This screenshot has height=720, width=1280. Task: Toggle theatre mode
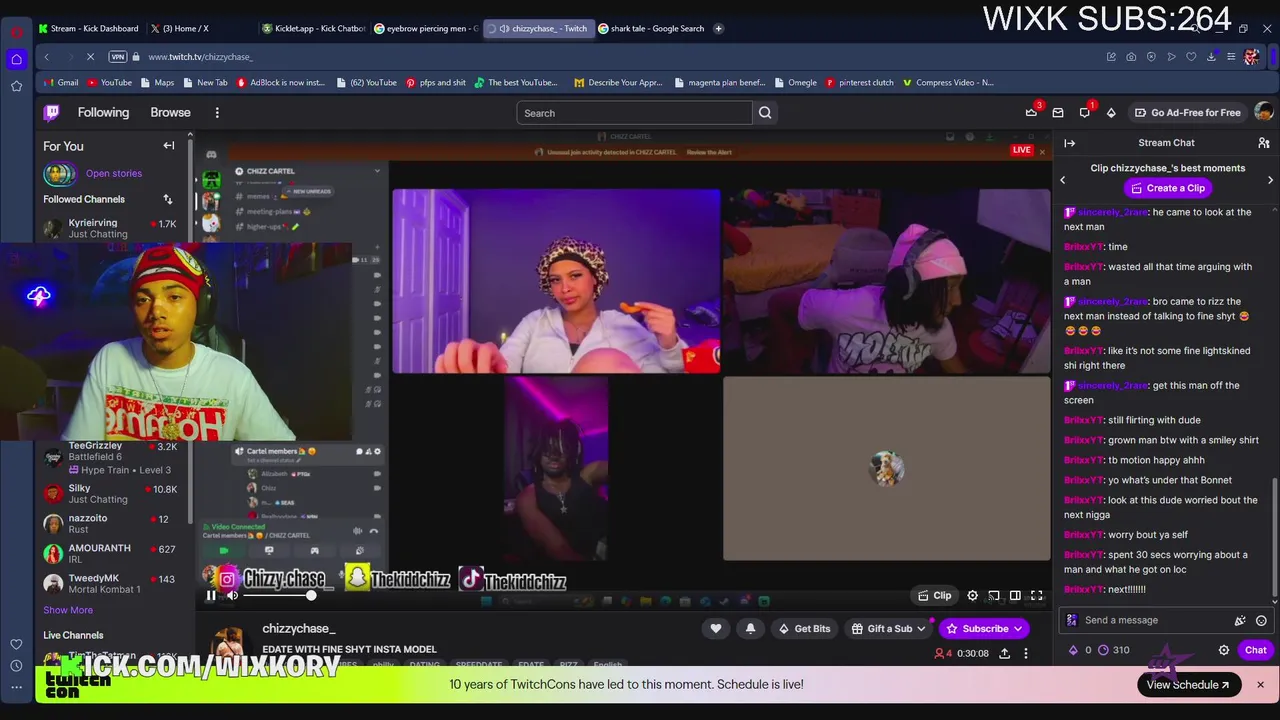[x=1015, y=596]
